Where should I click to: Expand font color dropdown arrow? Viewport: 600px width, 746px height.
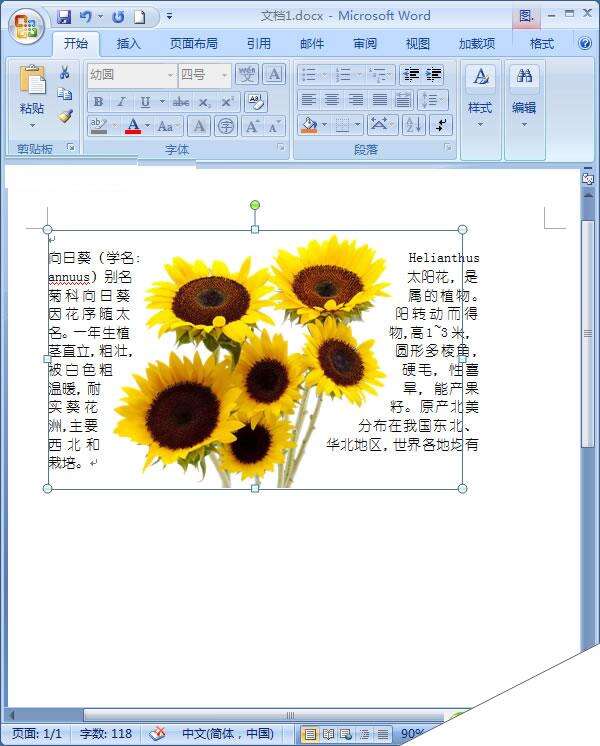tap(148, 126)
